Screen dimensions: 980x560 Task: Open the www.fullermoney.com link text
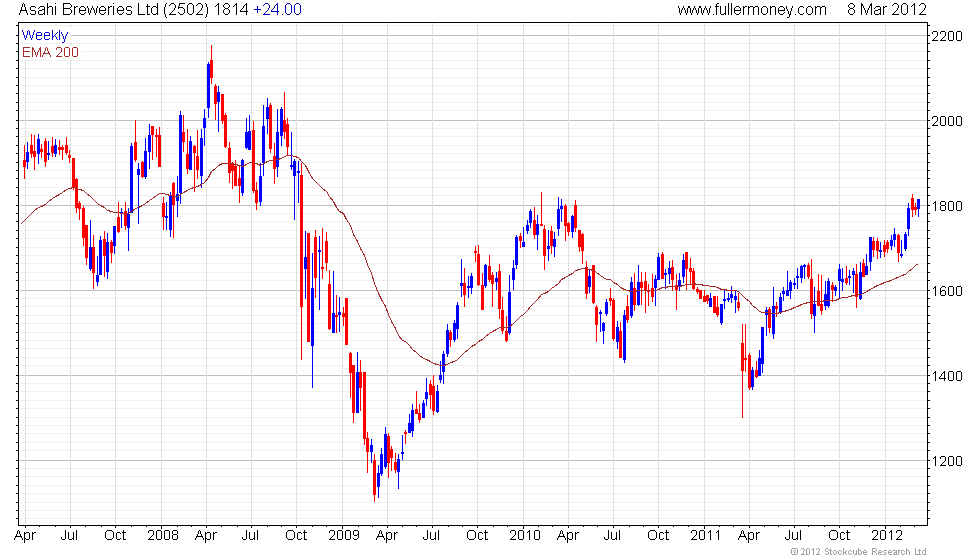tap(752, 10)
